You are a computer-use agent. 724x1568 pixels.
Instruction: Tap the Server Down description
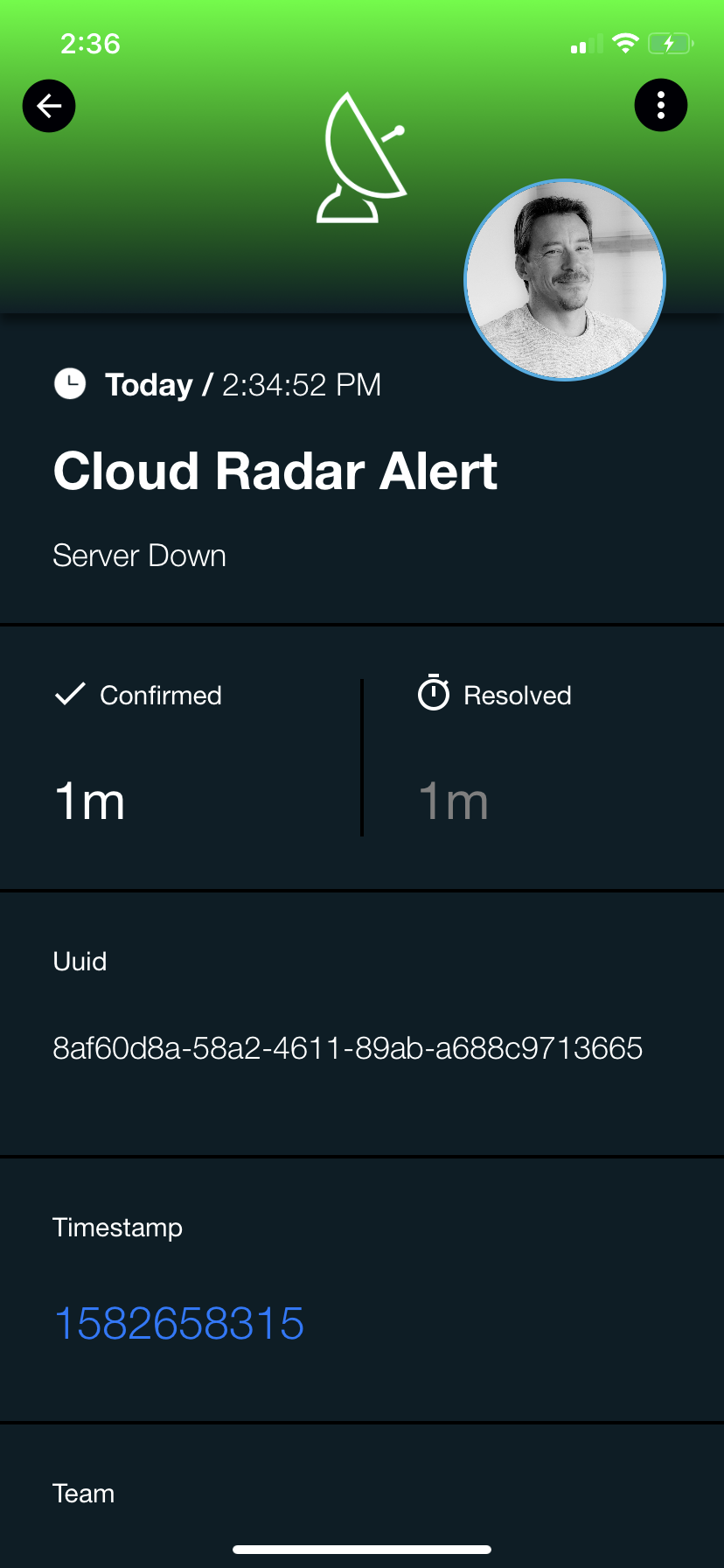pyautogui.click(x=140, y=556)
